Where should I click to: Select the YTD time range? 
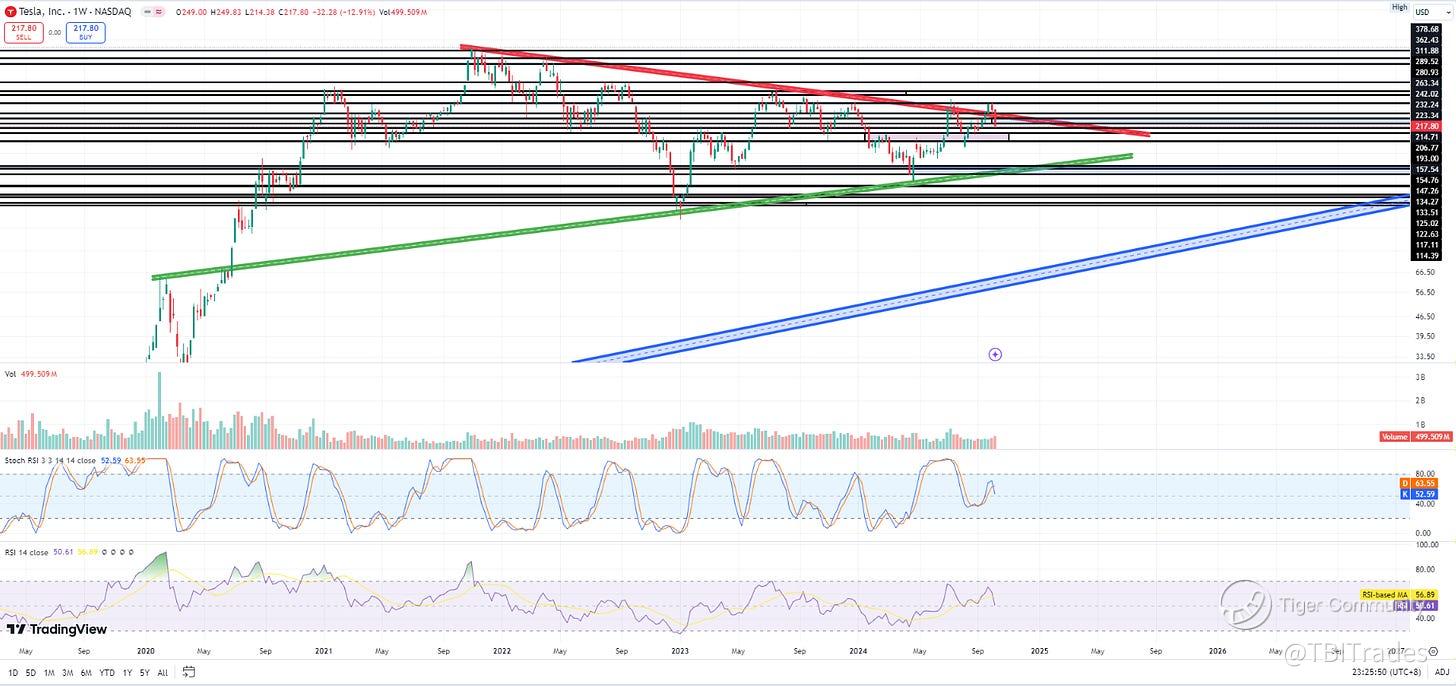pos(107,673)
